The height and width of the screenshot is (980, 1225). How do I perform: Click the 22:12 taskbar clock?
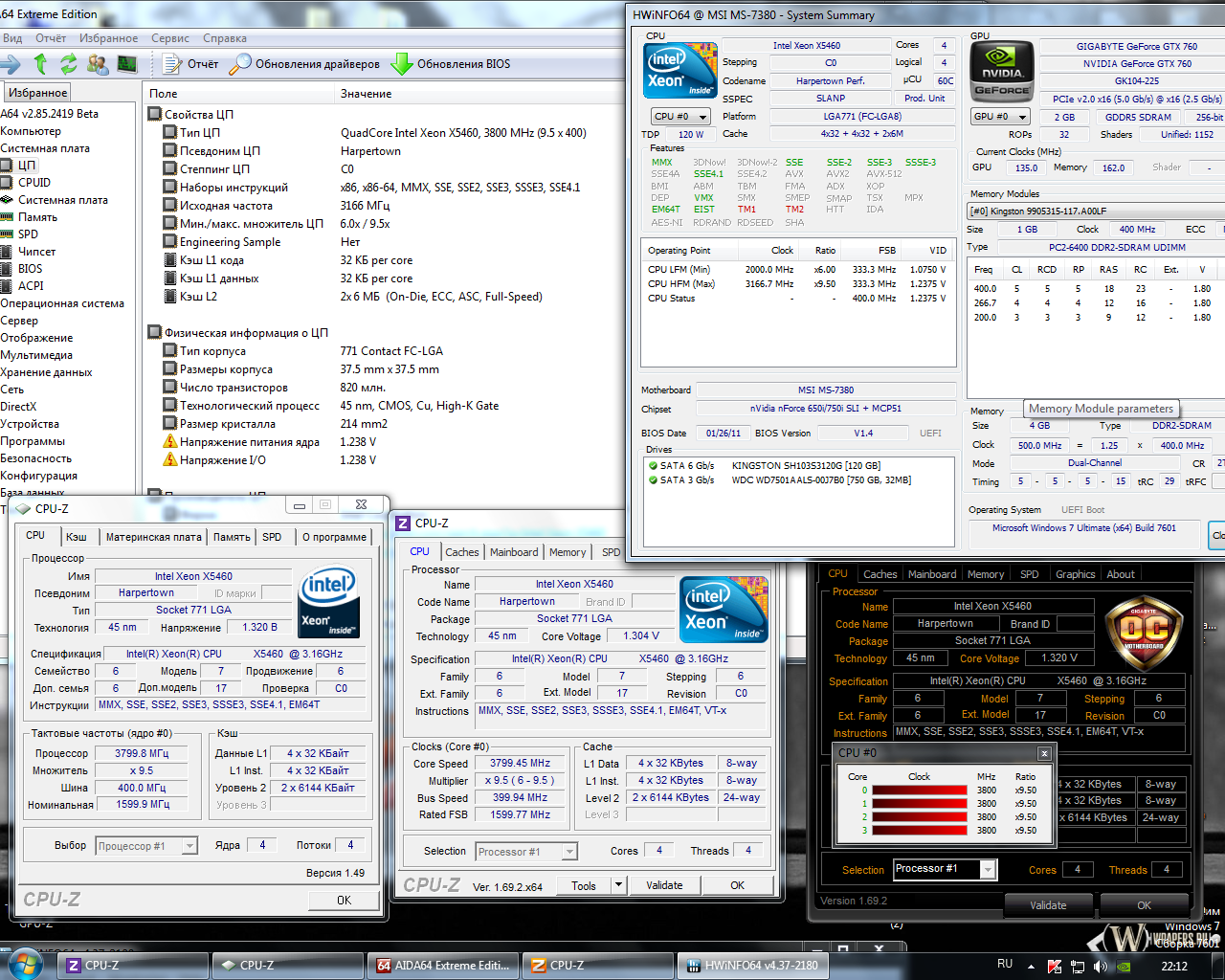1173,966
